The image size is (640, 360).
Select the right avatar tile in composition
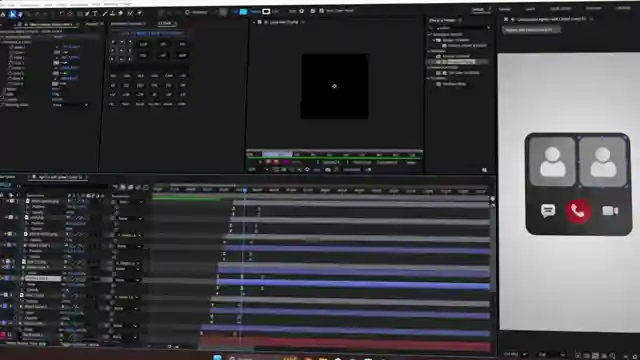602,162
